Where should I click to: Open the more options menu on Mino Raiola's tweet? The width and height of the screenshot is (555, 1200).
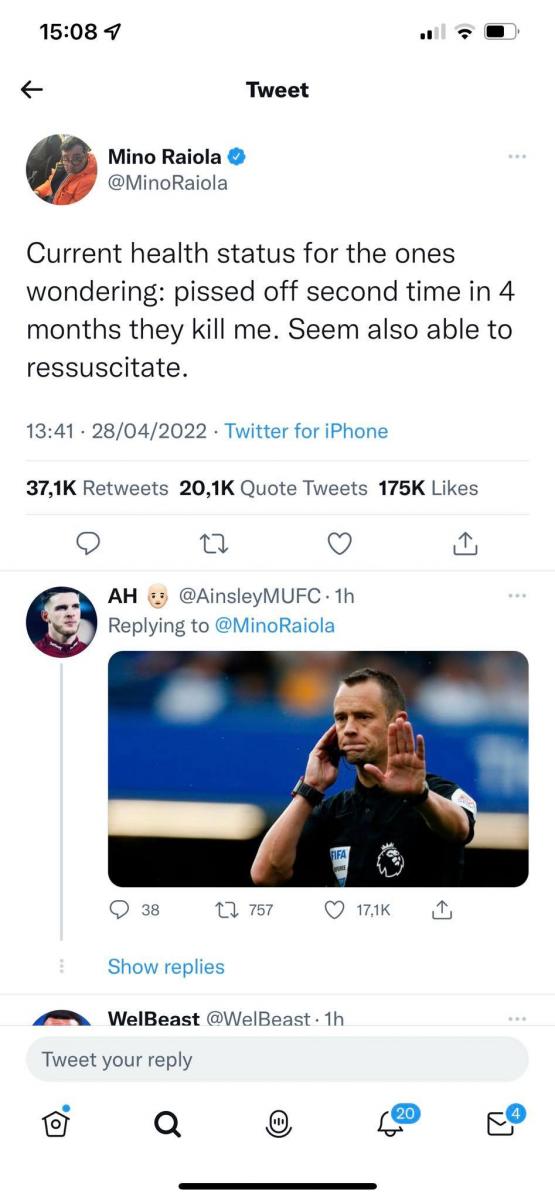tap(517, 157)
